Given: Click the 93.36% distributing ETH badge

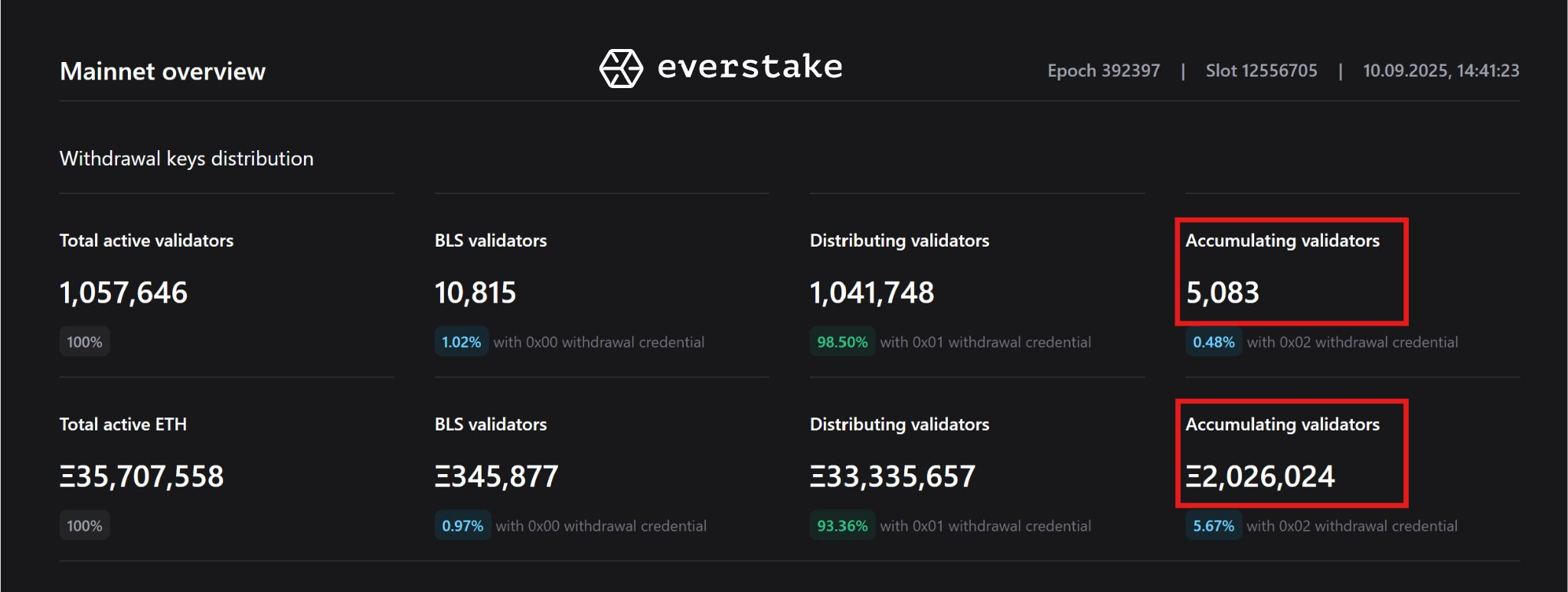Looking at the screenshot, I should 842,525.
